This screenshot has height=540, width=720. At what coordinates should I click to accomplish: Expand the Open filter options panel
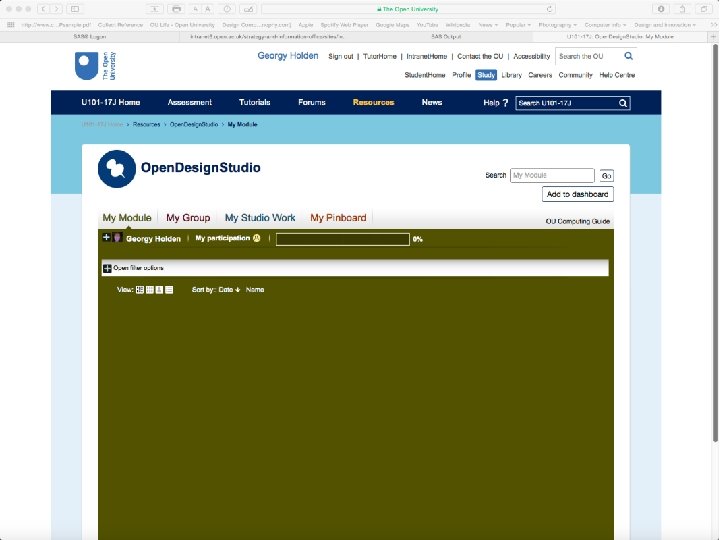(107, 268)
